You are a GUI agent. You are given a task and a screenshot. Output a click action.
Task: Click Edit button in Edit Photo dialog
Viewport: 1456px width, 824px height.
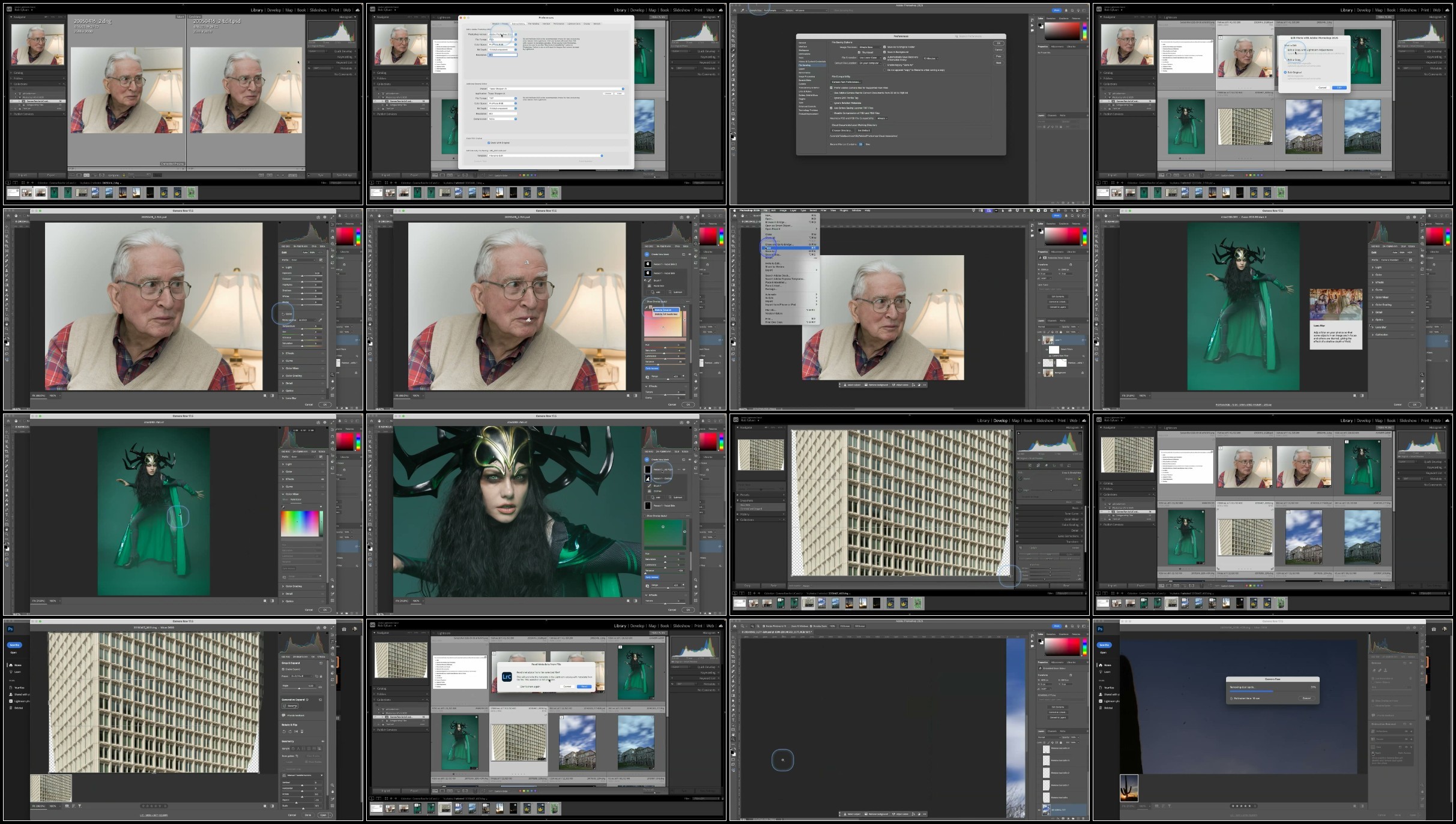pyautogui.click(x=1340, y=88)
